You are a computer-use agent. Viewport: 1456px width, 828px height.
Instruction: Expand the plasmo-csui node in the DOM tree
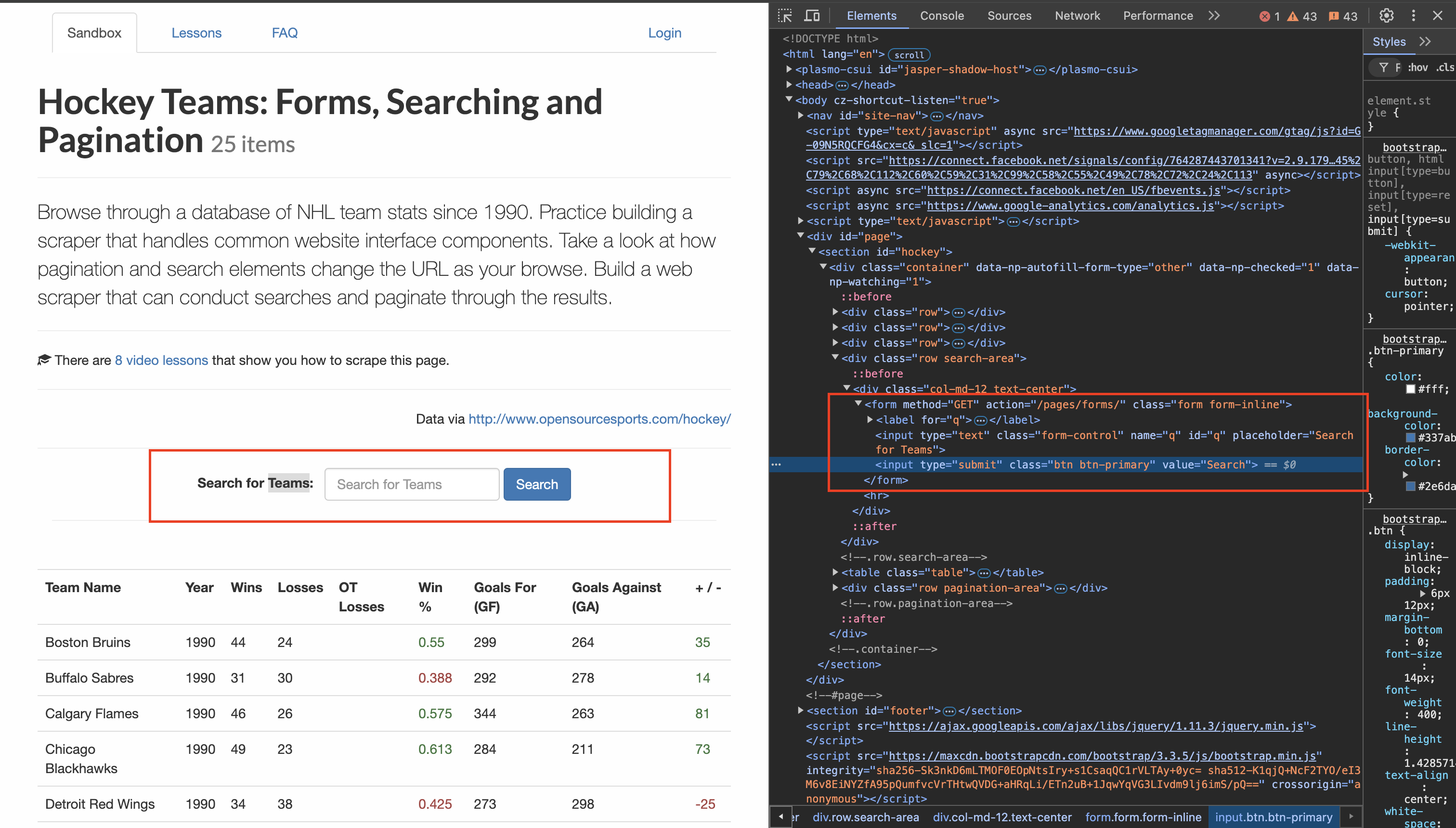pos(789,69)
